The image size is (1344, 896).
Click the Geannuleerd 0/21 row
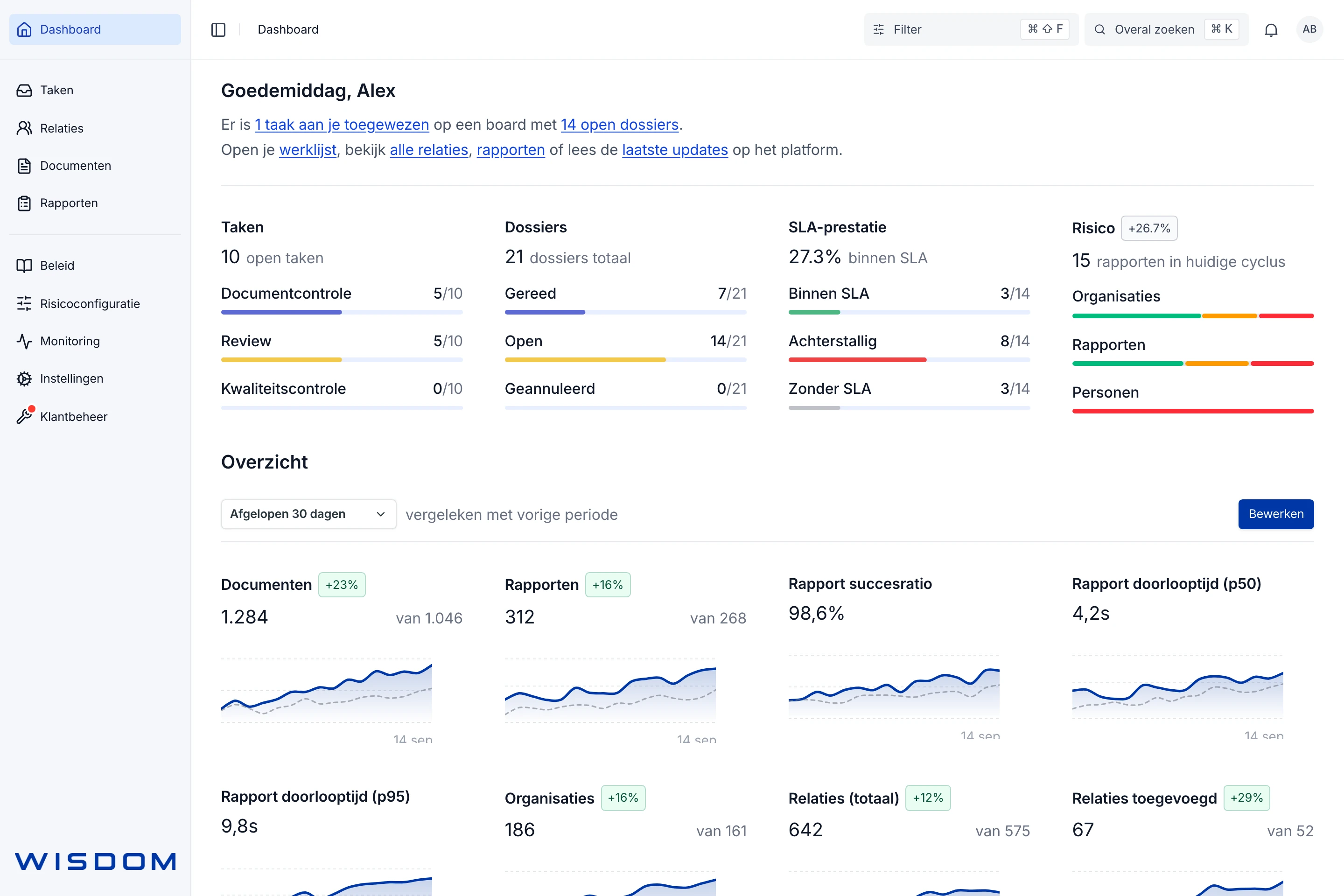(625, 394)
